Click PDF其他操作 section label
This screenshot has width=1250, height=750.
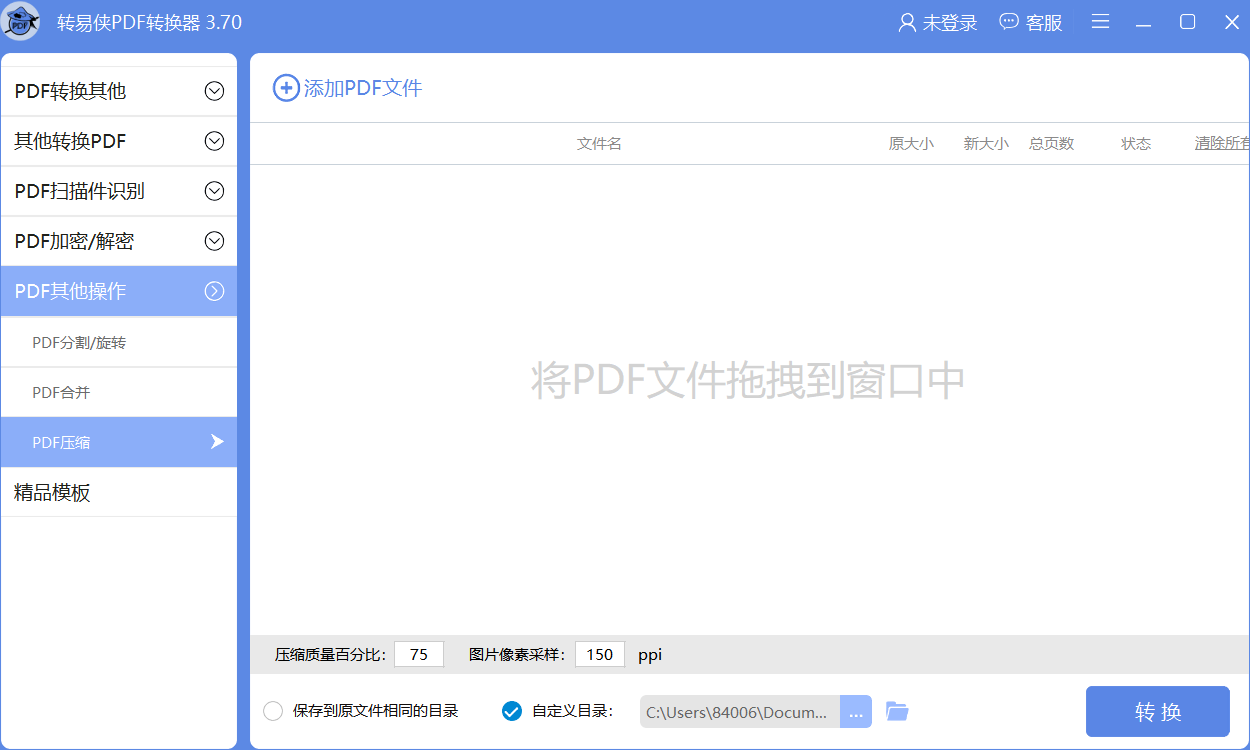(x=70, y=291)
